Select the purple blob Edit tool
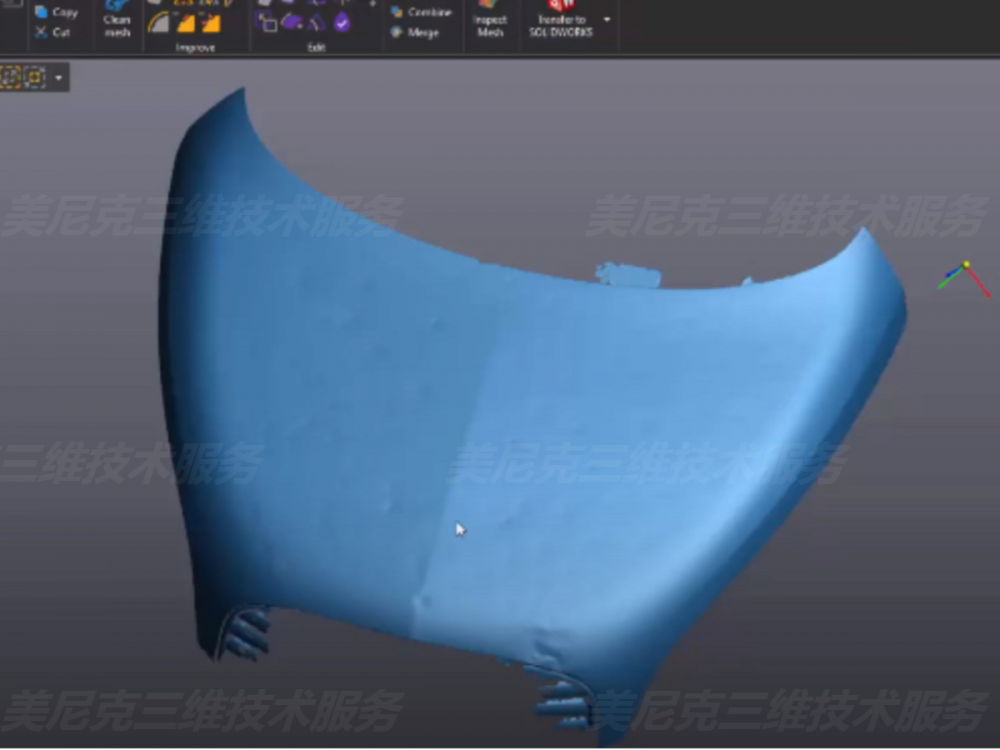Screen dimensions: 1000x750 [292, 22]
